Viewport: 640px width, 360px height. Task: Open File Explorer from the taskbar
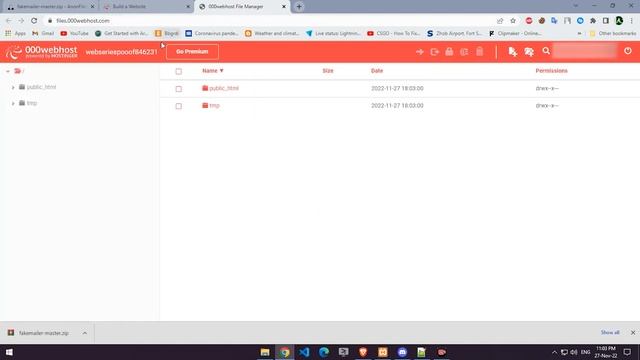265,352
